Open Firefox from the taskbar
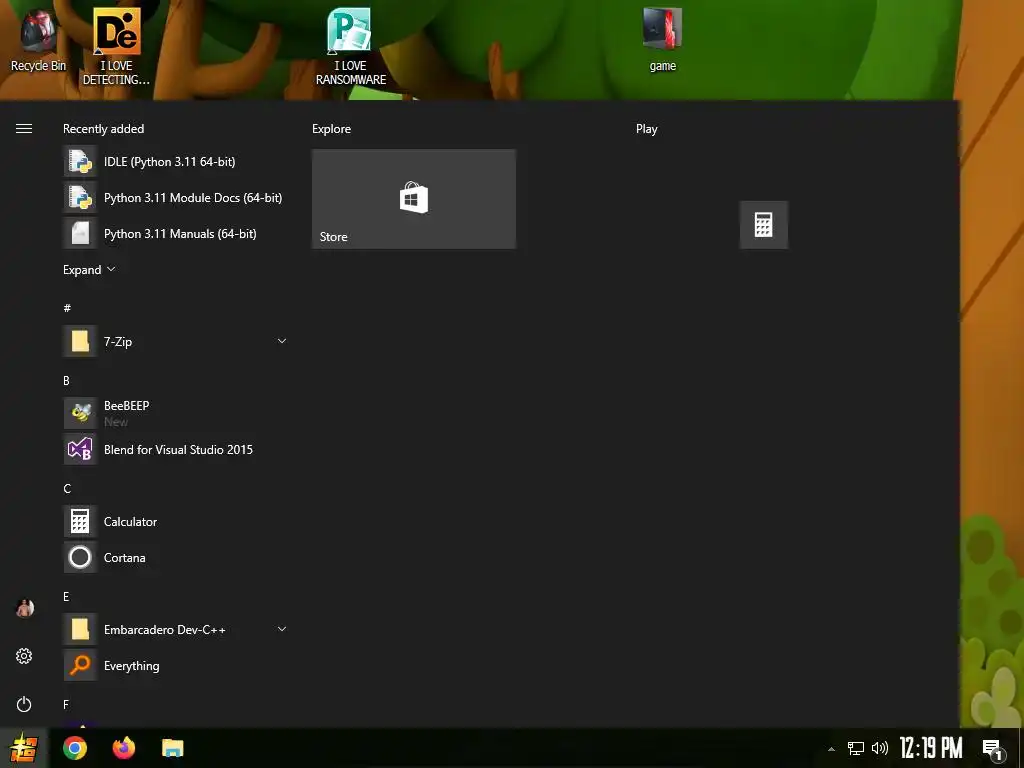The height and width of the screenshot is (768, 1024). (123, 748)
